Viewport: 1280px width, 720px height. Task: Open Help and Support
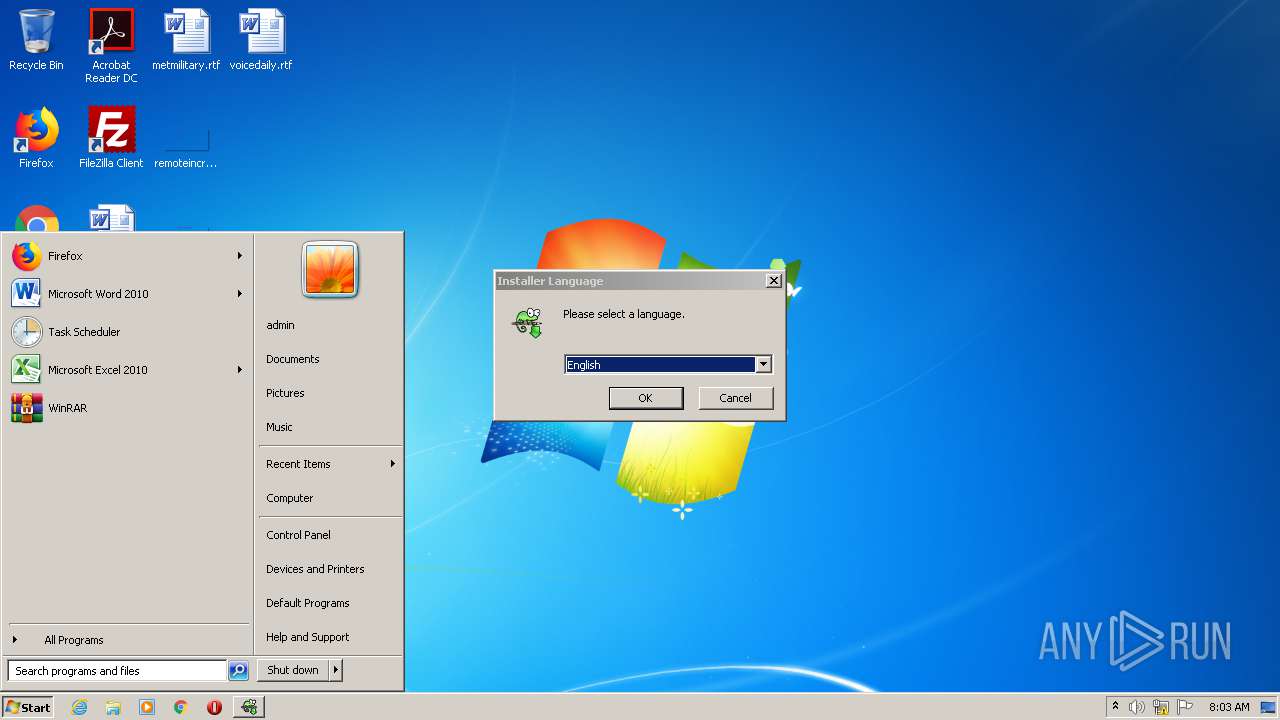[308, 637]
